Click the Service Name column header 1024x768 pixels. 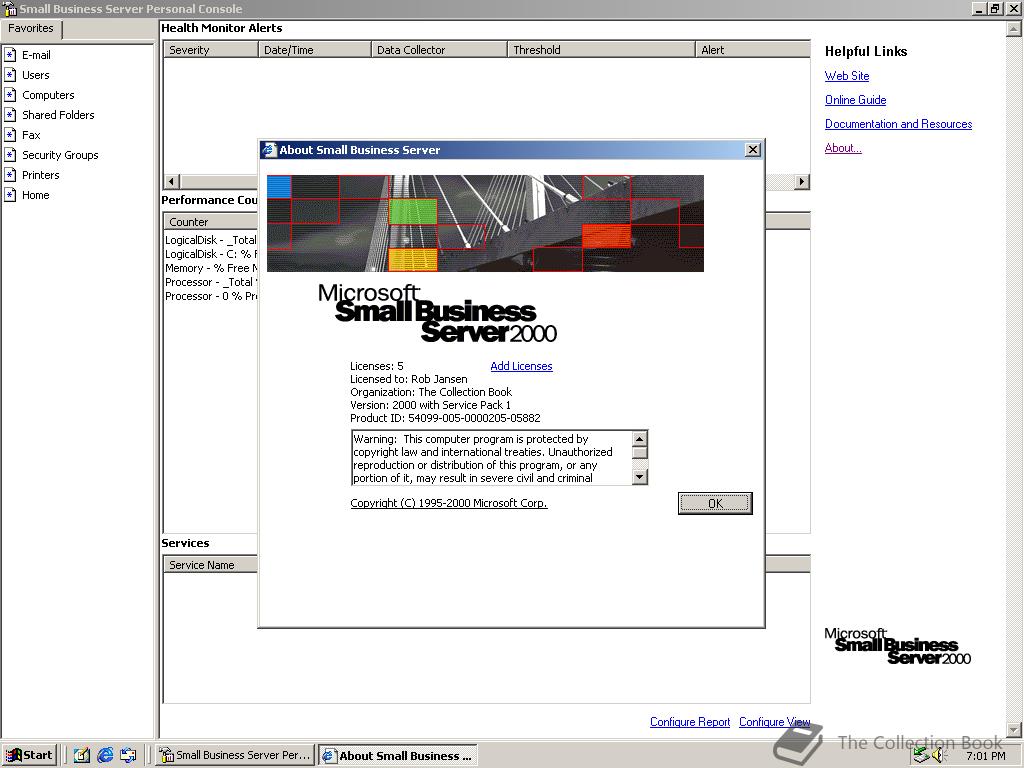click(x=210, y=565)
